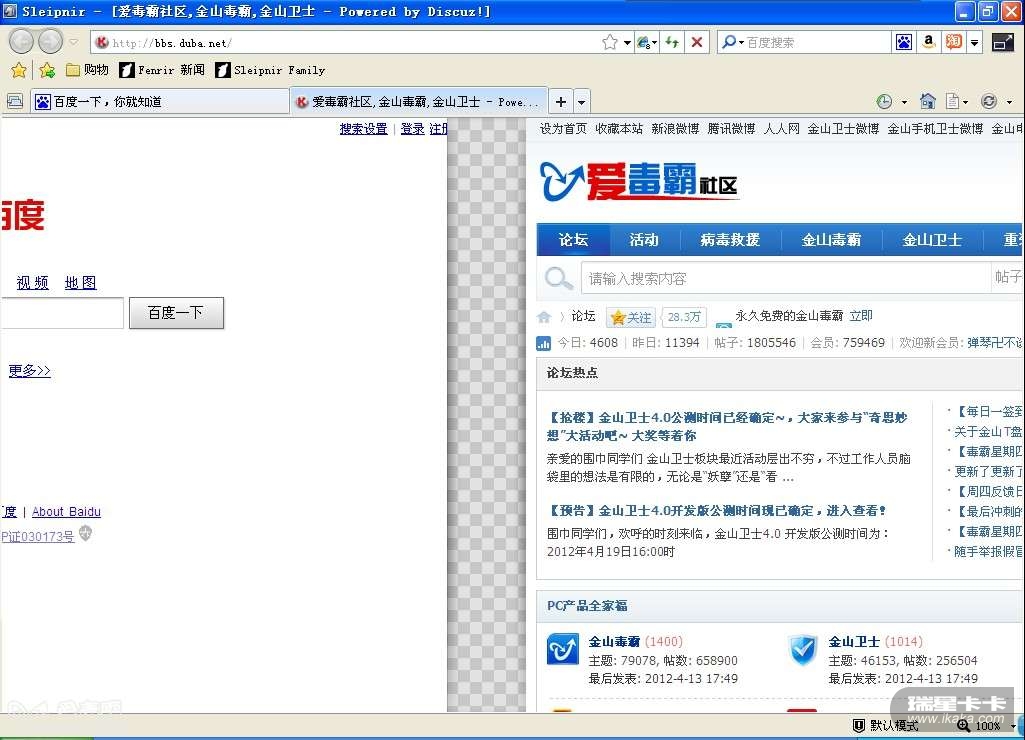Open the 【拾楼】金山卫士4.0公测 hot post

727,426
